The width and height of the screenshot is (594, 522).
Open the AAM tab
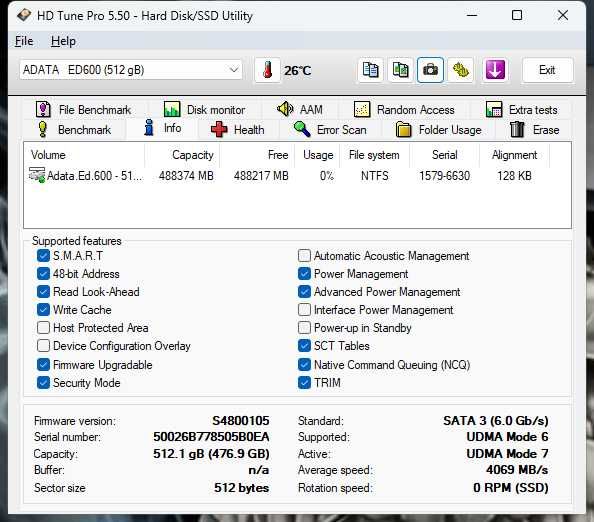pyautogui.click(x=300, y=109)
